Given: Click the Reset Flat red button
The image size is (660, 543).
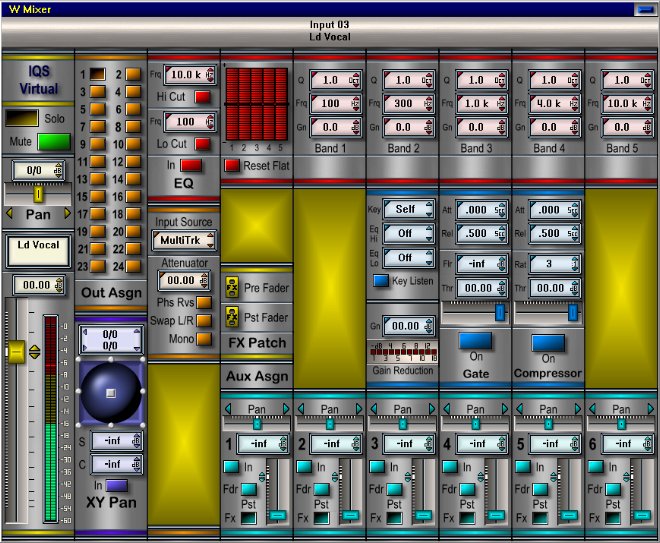Looking at the screenshot, I should (232, 165).
